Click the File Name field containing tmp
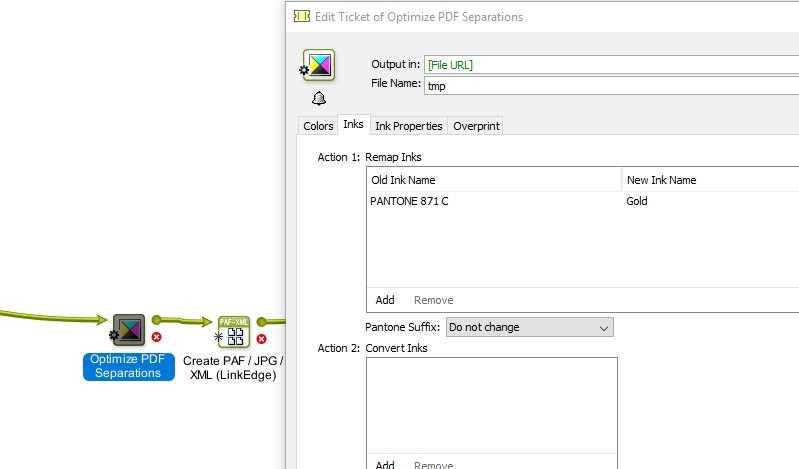799x469 pixels. (611, 86)
